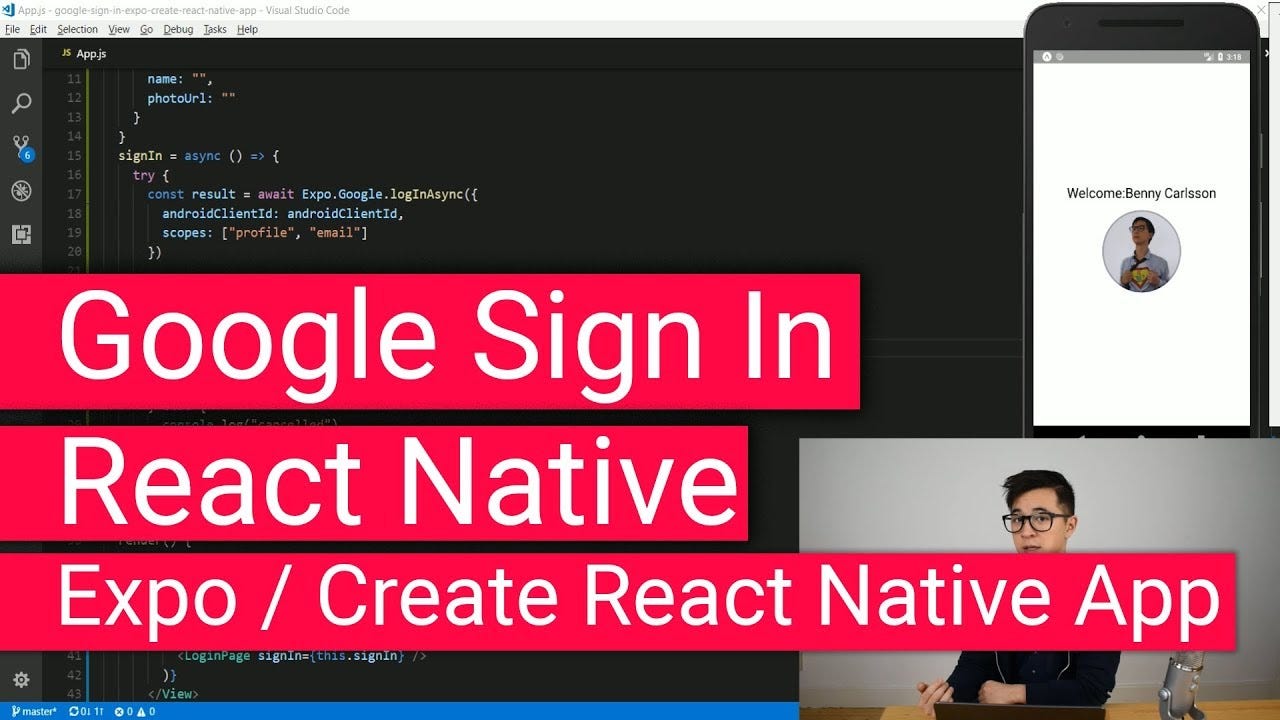This screenshot has width=1280, height=720.
Task: Click line number 14 in the gutter
Action: click(x=74, y=137)
